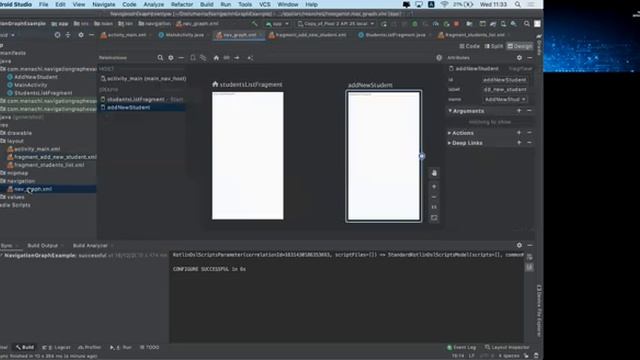This screenshot has width=640, height=360.
Task: Open build panel gear settings
Action: pos(519,245)
